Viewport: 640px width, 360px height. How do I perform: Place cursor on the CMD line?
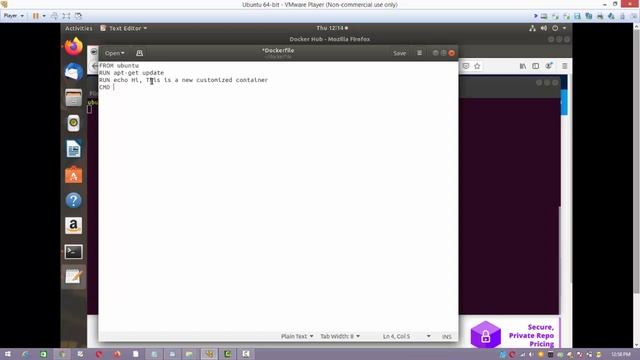click(107, 87)
